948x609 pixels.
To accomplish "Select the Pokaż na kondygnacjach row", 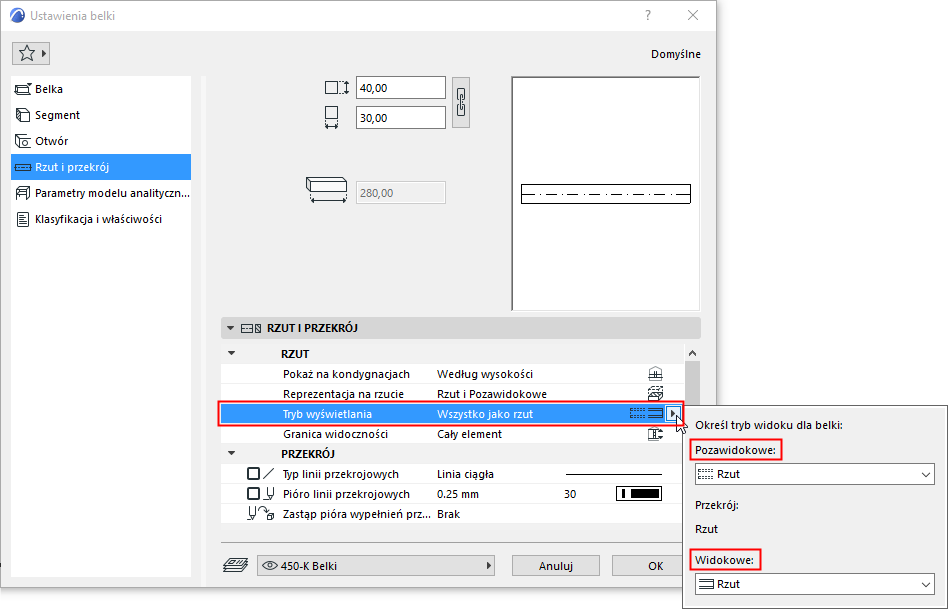I will point(452,374).
